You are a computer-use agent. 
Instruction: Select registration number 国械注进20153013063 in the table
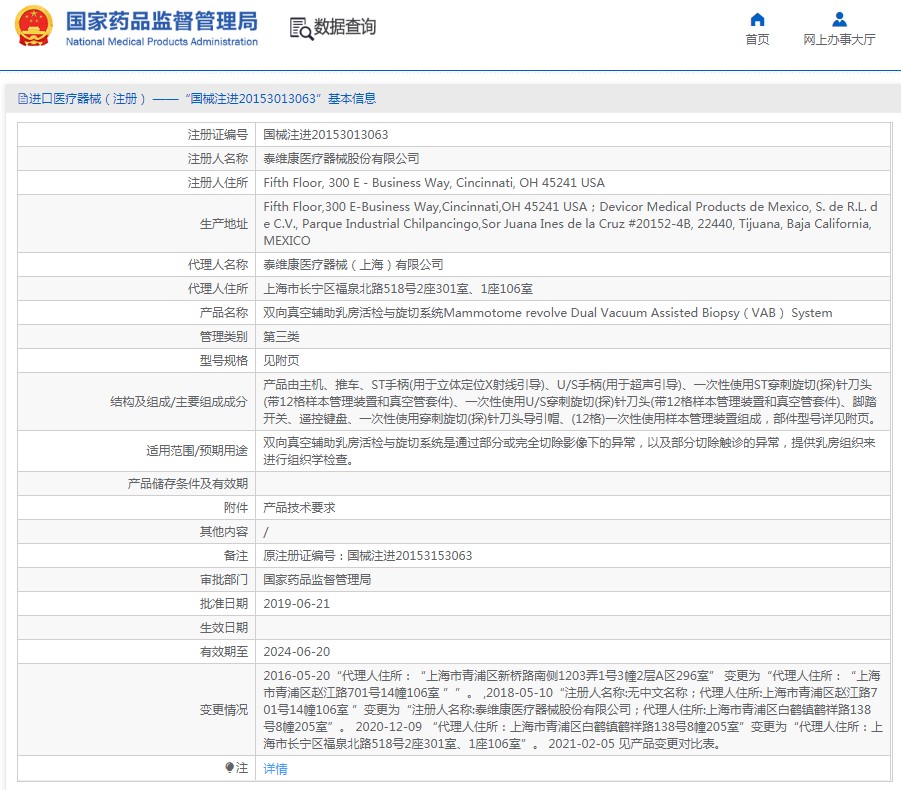pyautogui.click(x=326, y=134)
